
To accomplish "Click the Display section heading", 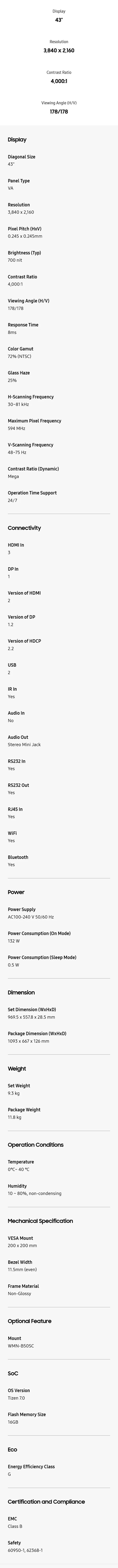I will (17, 139).
